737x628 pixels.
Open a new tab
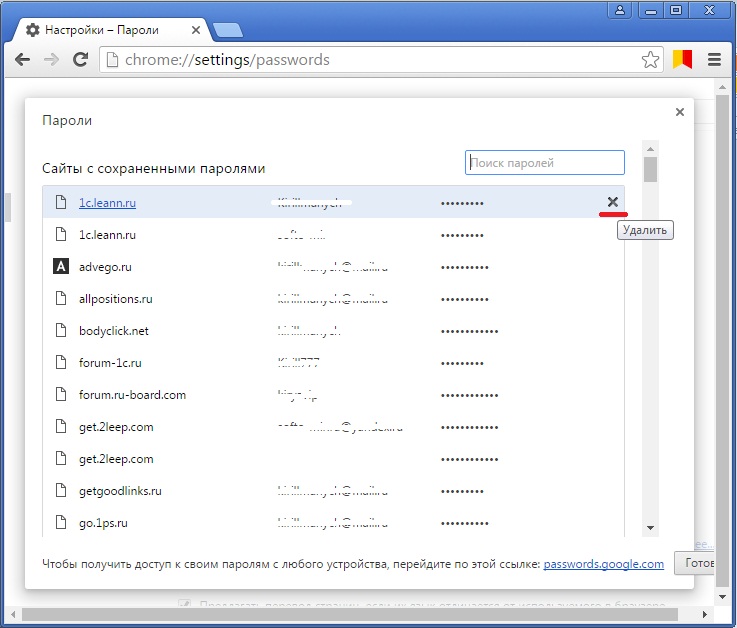point(227,30)
